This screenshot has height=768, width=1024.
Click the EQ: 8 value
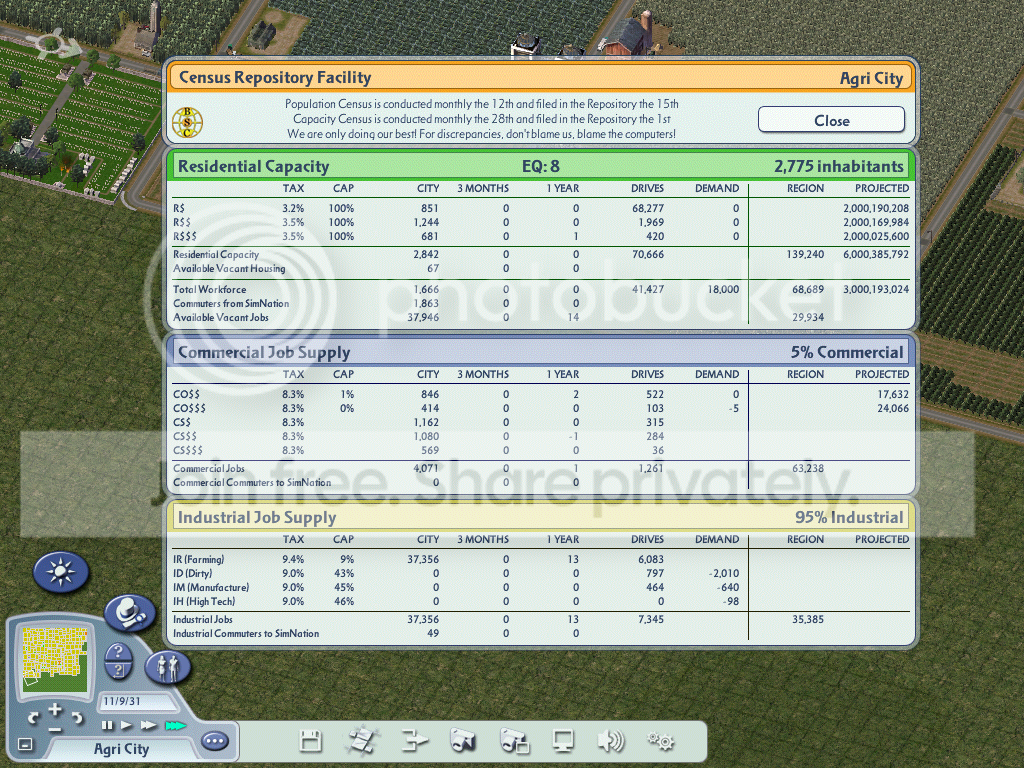coord(541,167)
